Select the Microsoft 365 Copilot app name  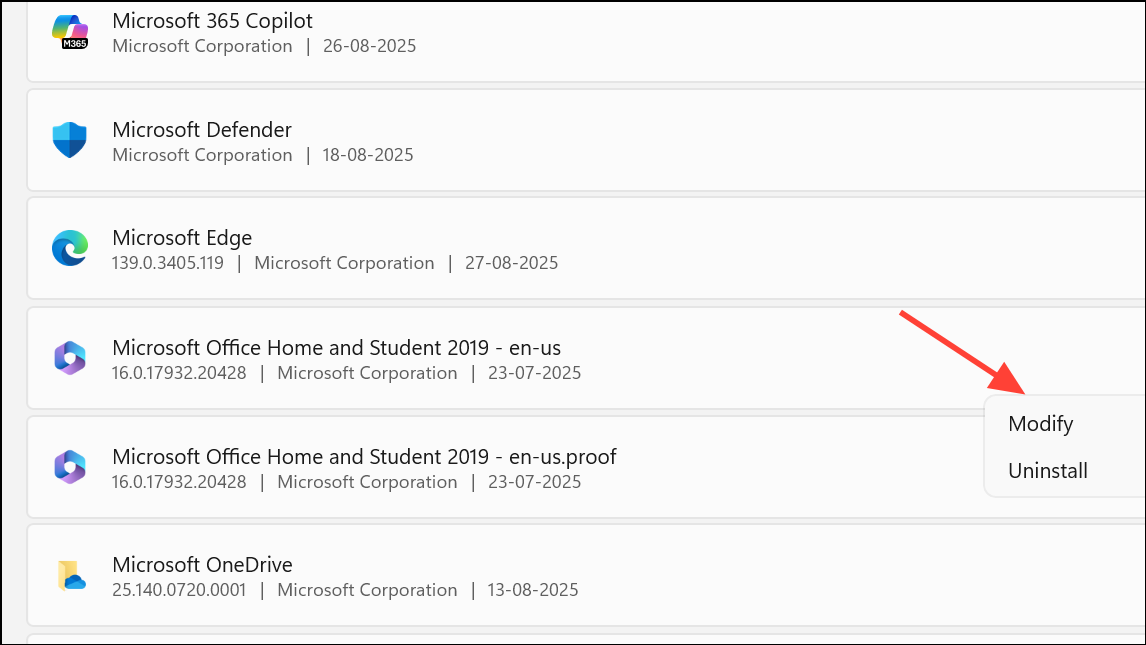[x=212, y=21]
